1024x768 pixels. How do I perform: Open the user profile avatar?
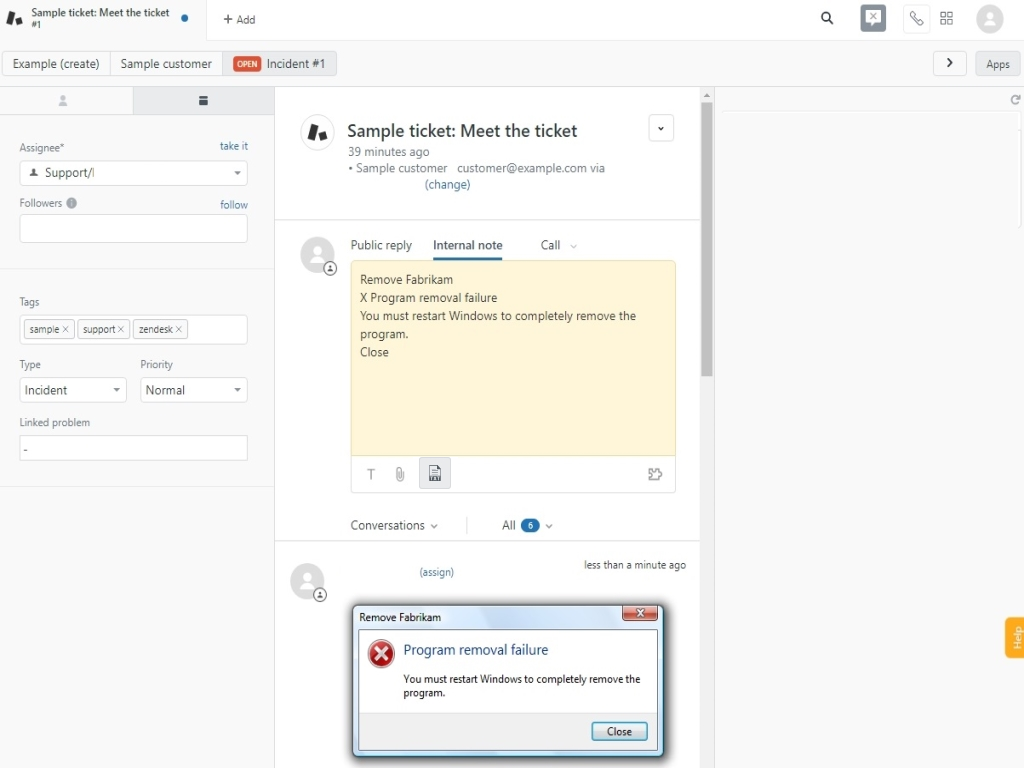tap(989, 18)
